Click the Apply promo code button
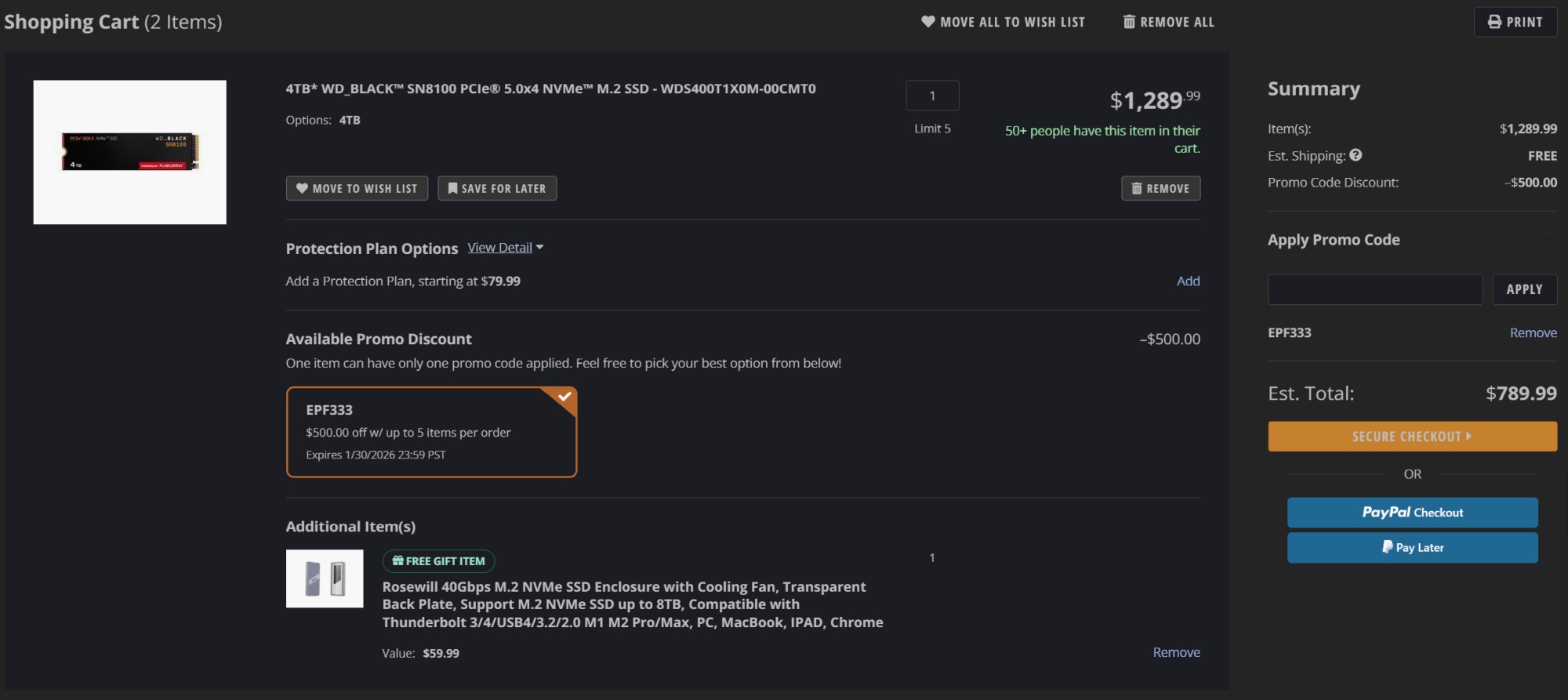1568x700 pixels. pyautogui.click(x=1524, y=289)
